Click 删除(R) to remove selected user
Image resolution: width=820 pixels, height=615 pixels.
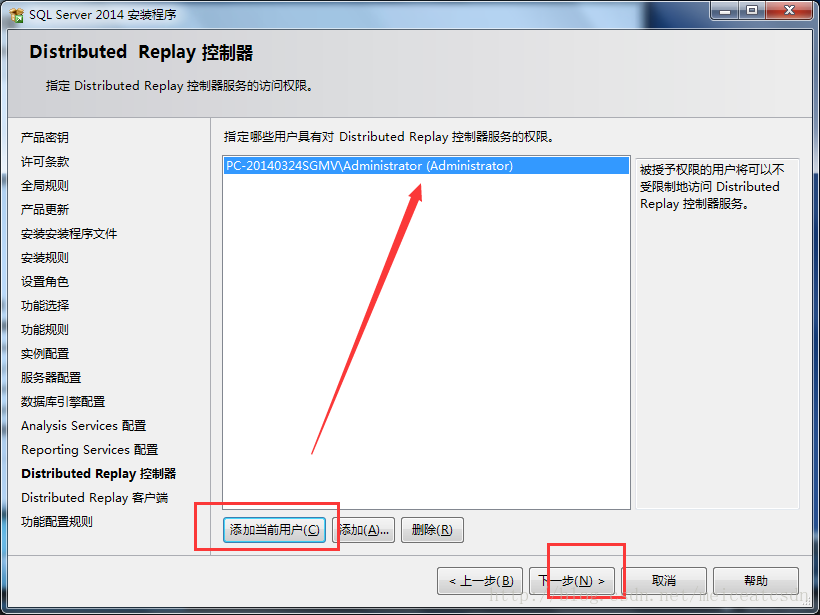tap(432, 530)
